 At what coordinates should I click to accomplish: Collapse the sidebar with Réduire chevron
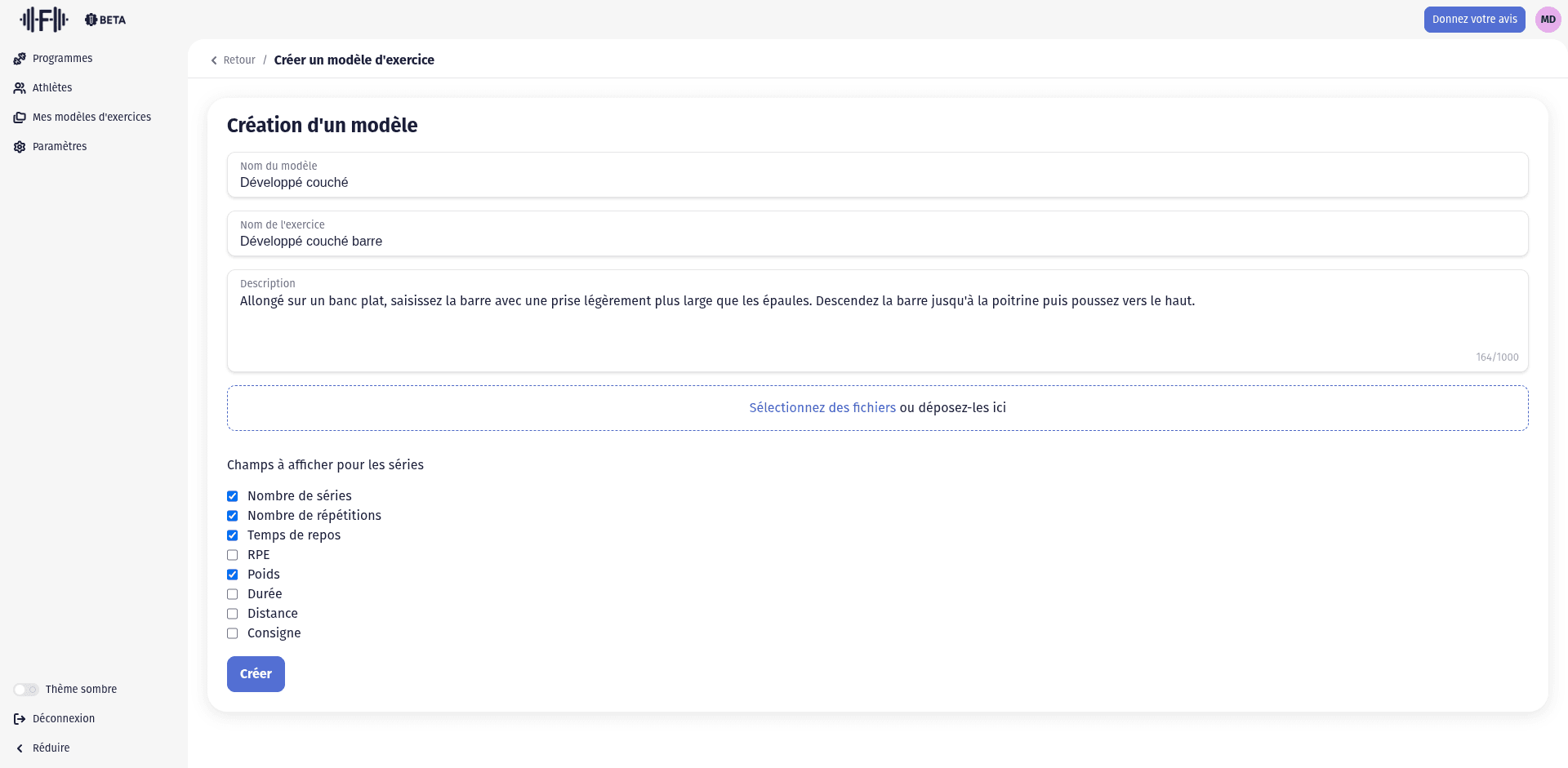20,748
